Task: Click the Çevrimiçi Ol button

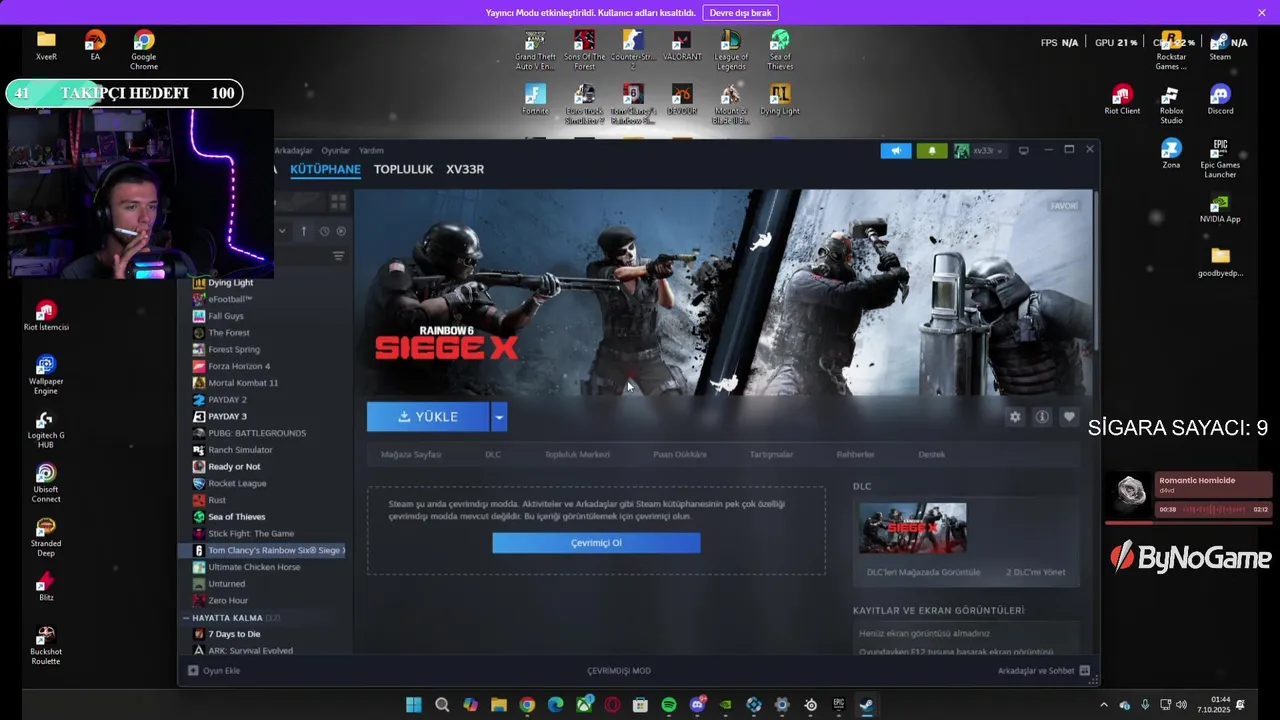Action: point(596,543)
